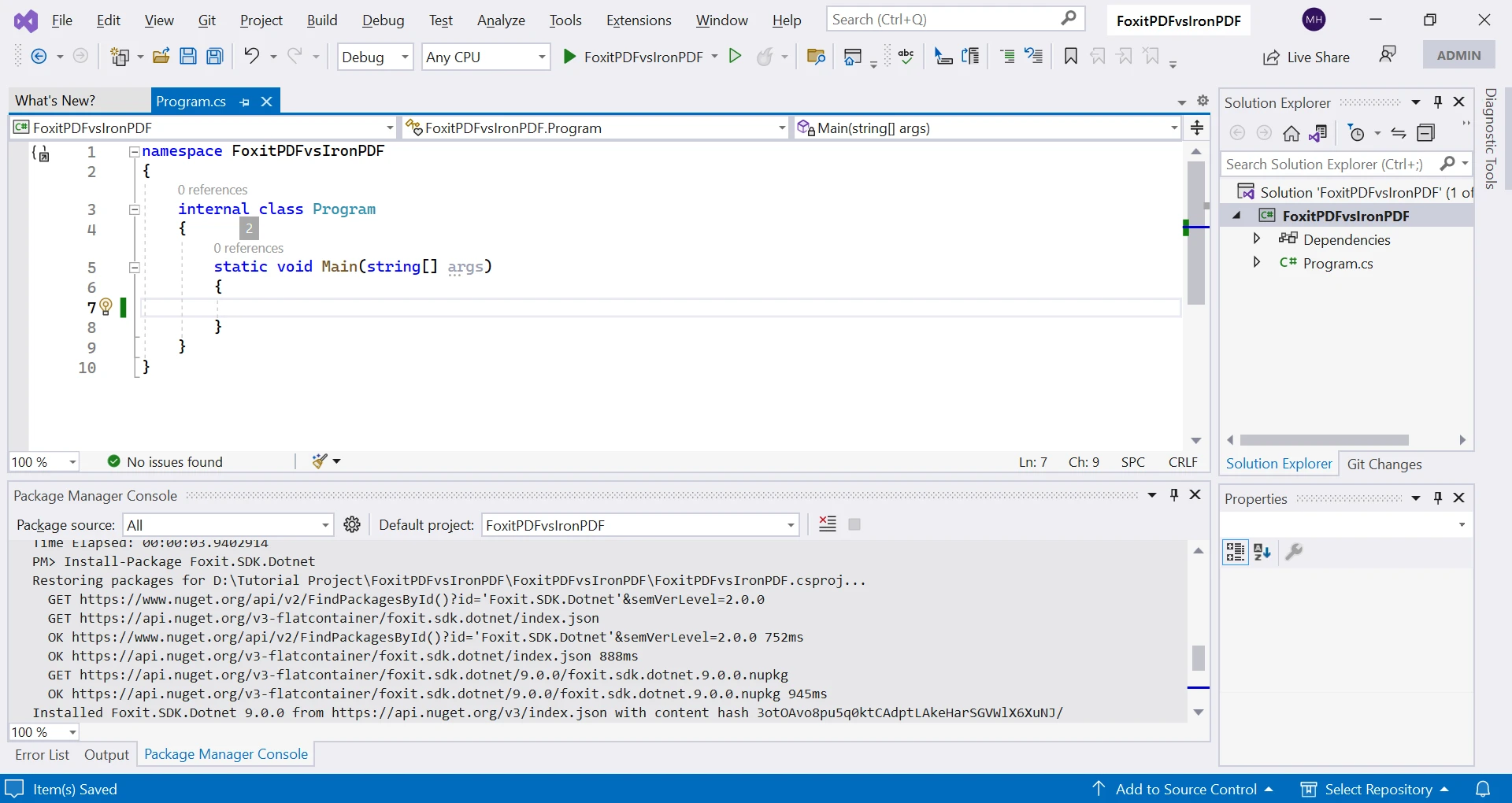
Task: Click the Solution Explorer Home icon
Action: pos(1291,133)
